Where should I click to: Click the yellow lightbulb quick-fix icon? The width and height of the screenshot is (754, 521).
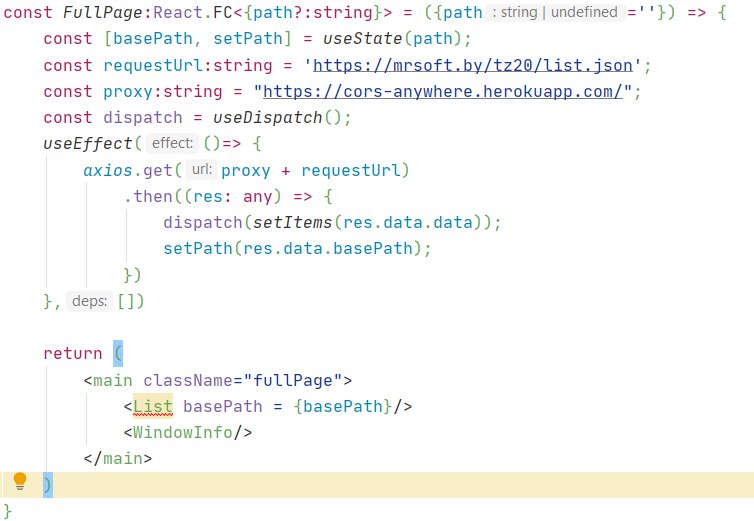tap(20, 481)
